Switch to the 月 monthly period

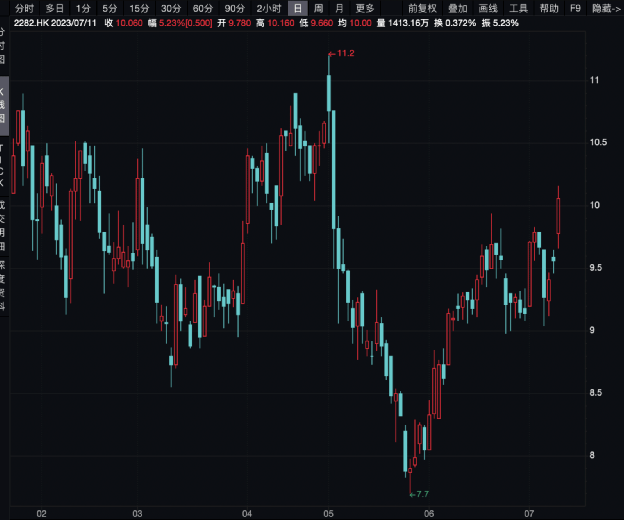pos(340,8)
